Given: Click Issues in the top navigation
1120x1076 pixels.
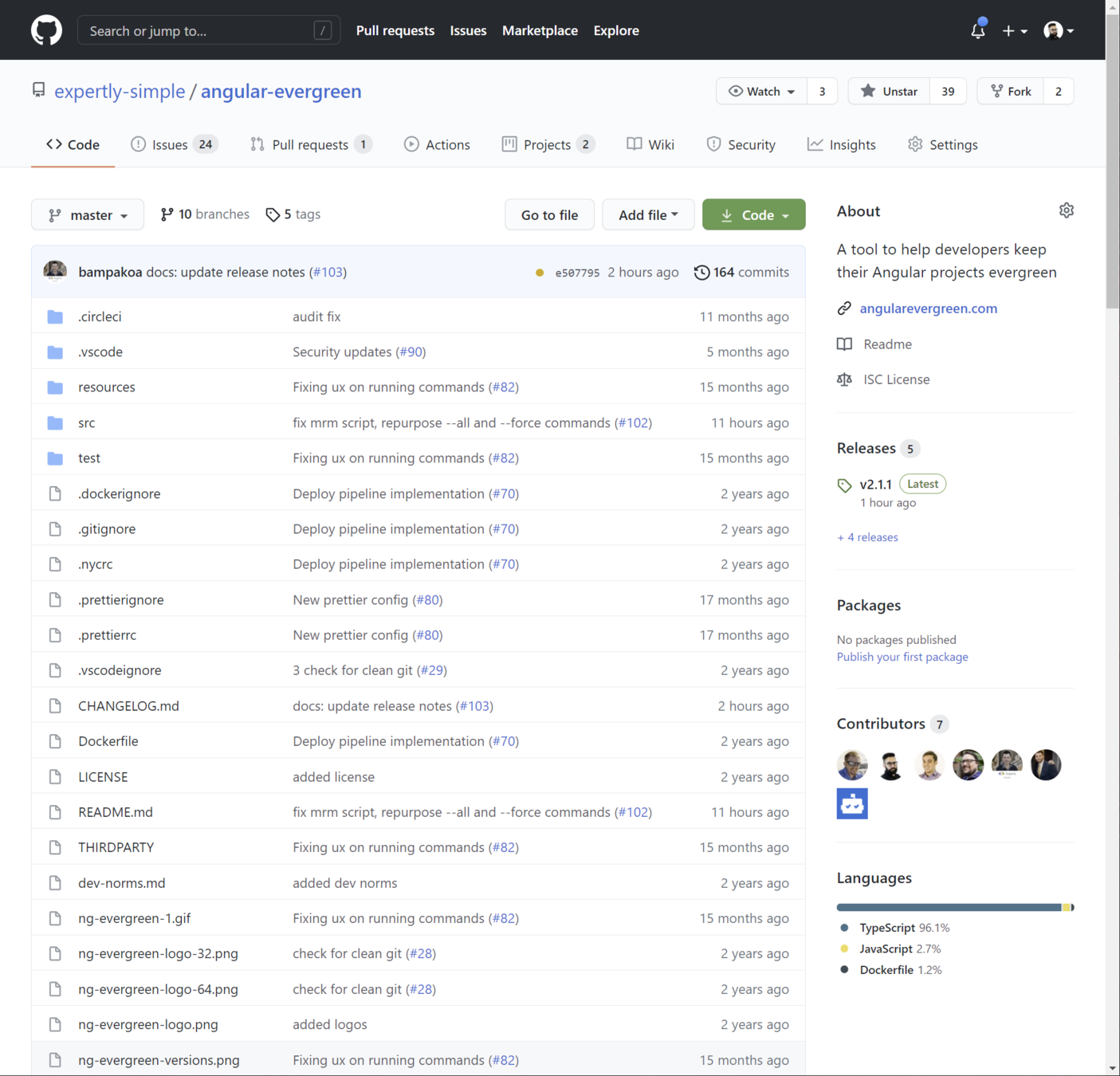Looking at the screenshot, I should tap(468, 30).
